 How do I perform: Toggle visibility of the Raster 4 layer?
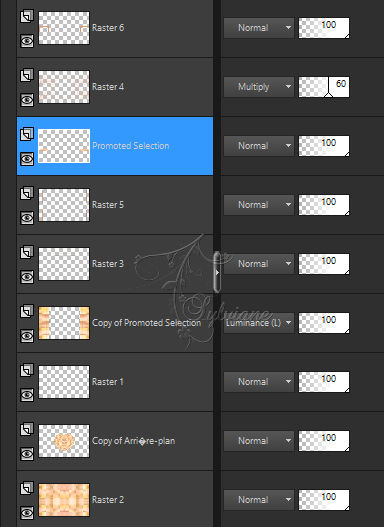(x=27, y=100)
